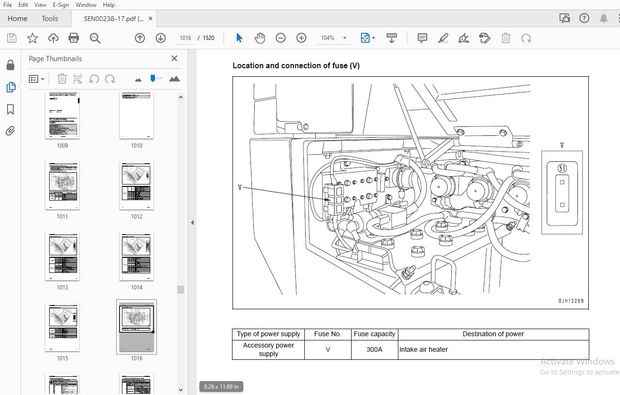Reduce thumbnail size with small mountain icon
The height and width of the screenshot is (395, 620).
pos(138,79)
